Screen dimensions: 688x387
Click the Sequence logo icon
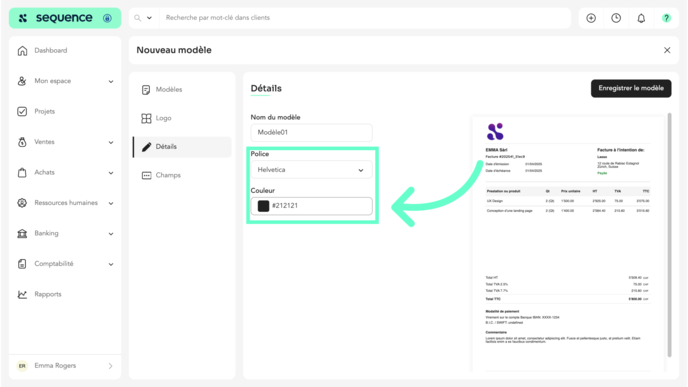point(23,18)
